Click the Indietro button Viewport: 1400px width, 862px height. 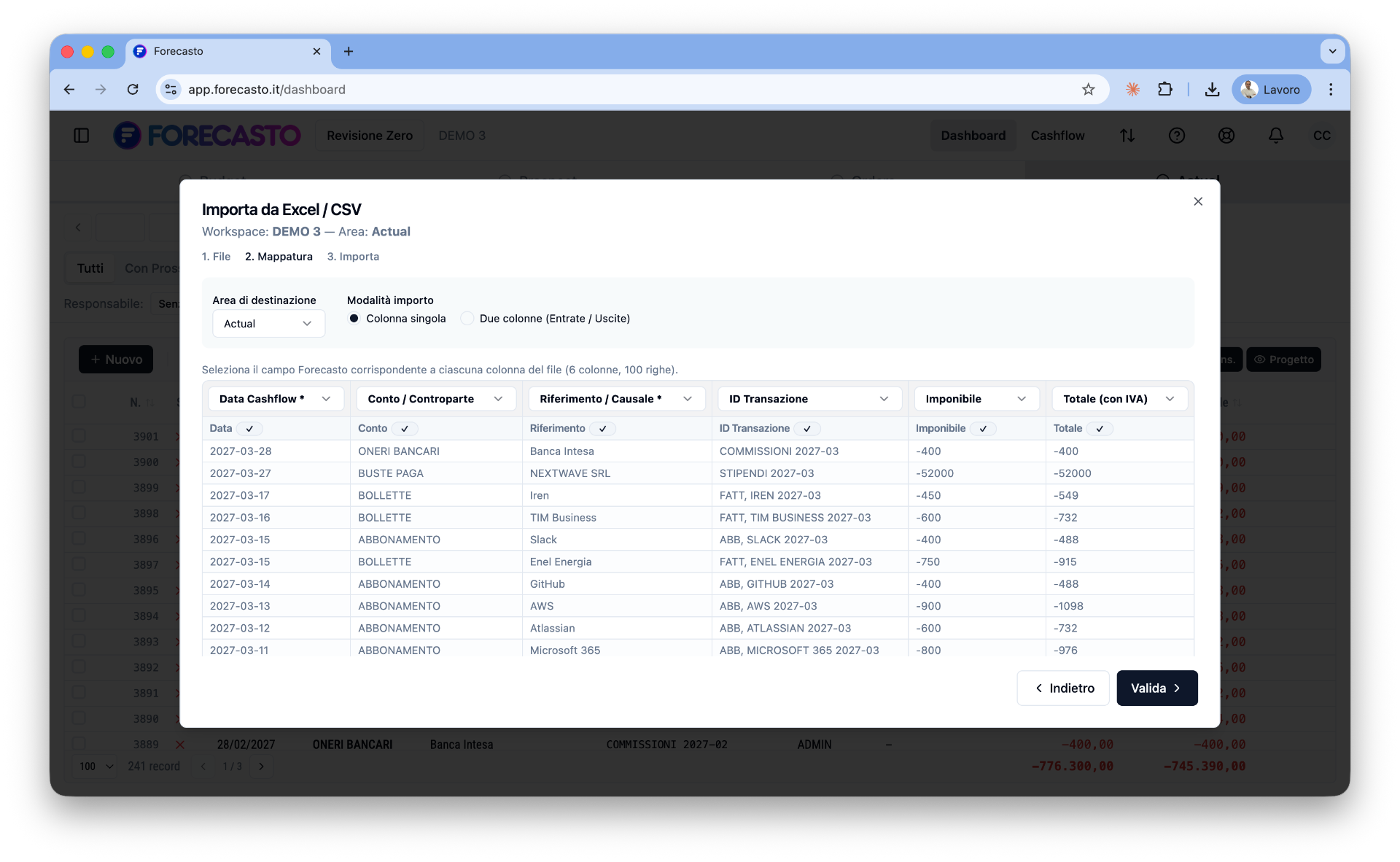1062,688
